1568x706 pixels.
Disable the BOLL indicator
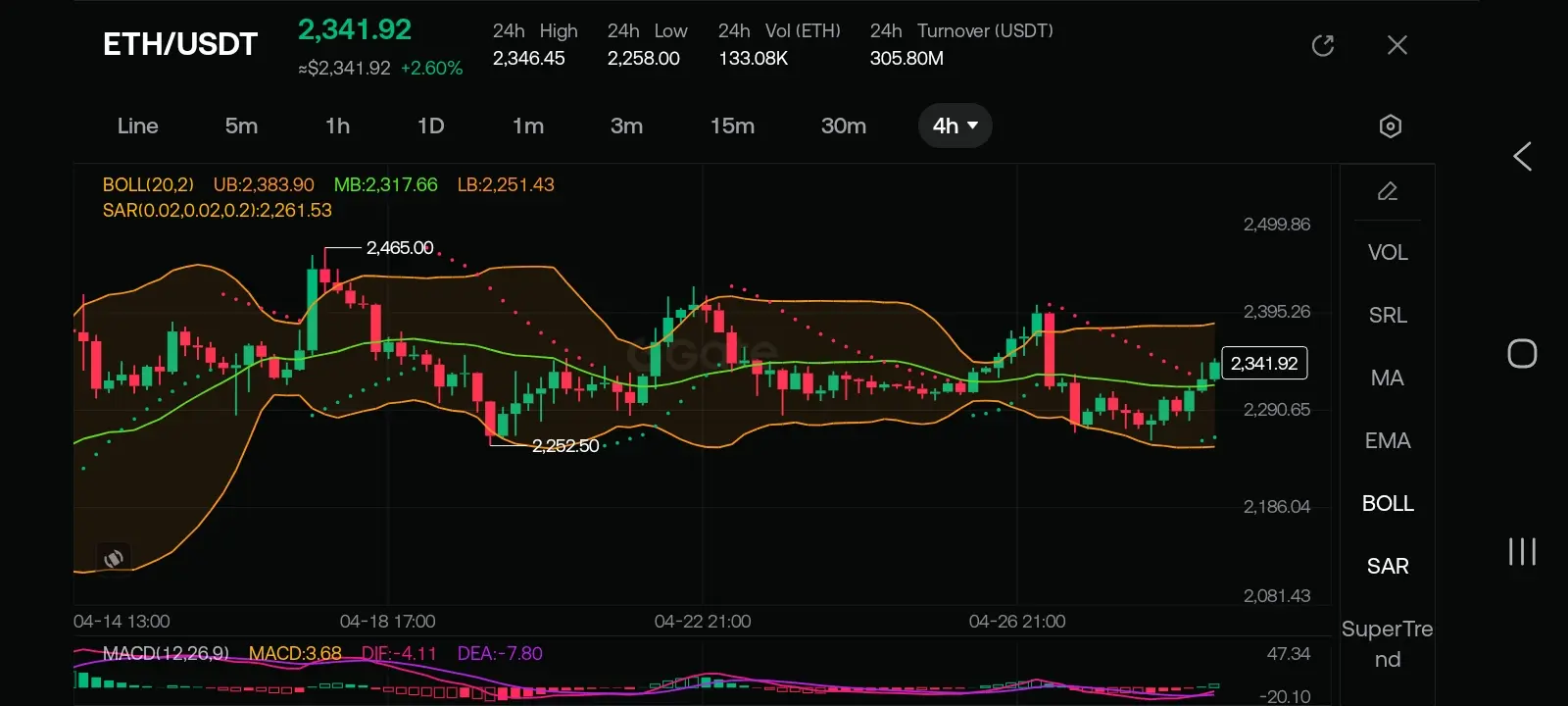(x=1388, y=503)
